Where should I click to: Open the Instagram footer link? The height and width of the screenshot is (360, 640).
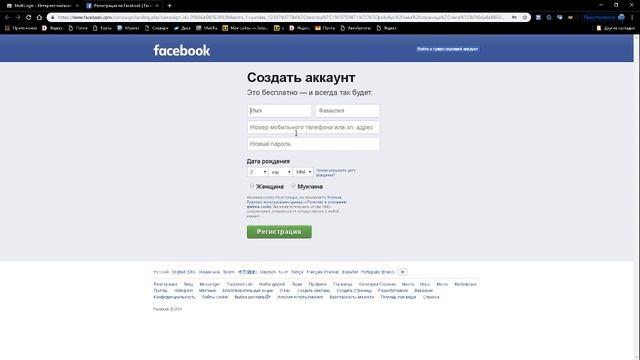click(183, 291)
